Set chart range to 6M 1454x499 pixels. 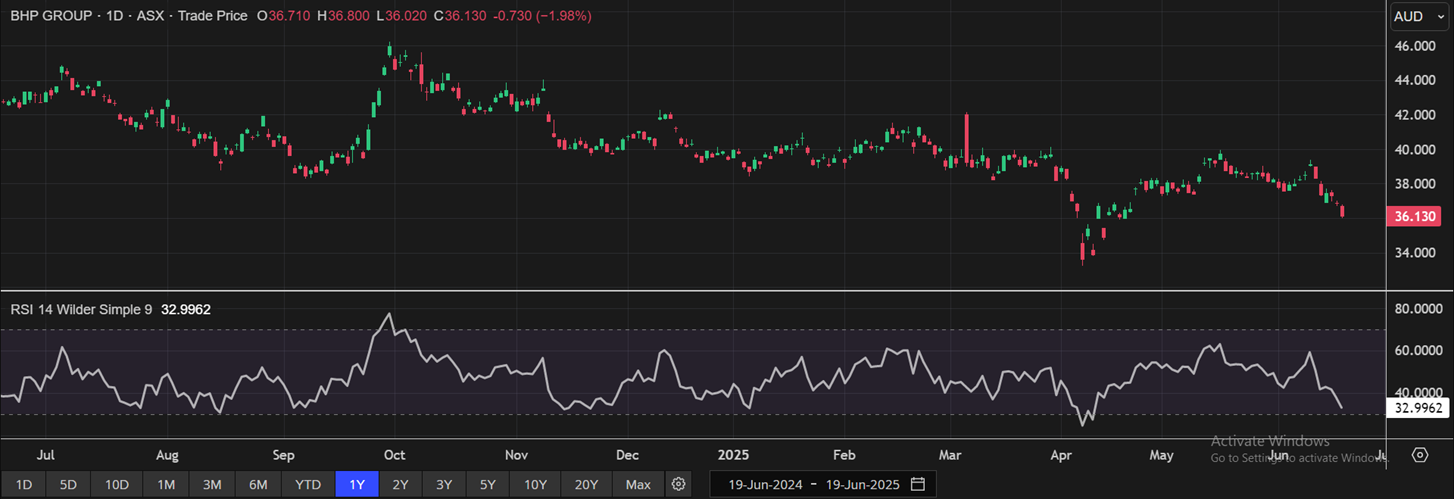(x=258, y=485)
